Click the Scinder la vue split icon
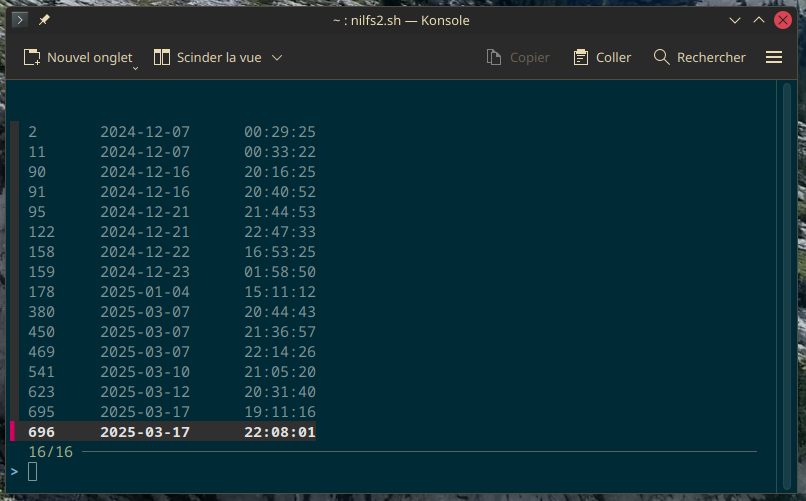 pyautogui.click(x=162, y=58)
